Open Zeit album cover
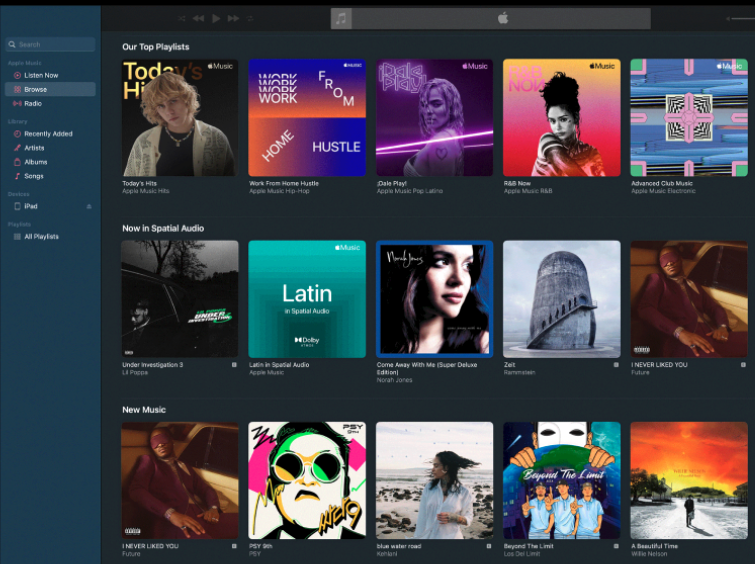Image resolution: width=755 pixels, height=564 pixels. (x=562, y=299)
